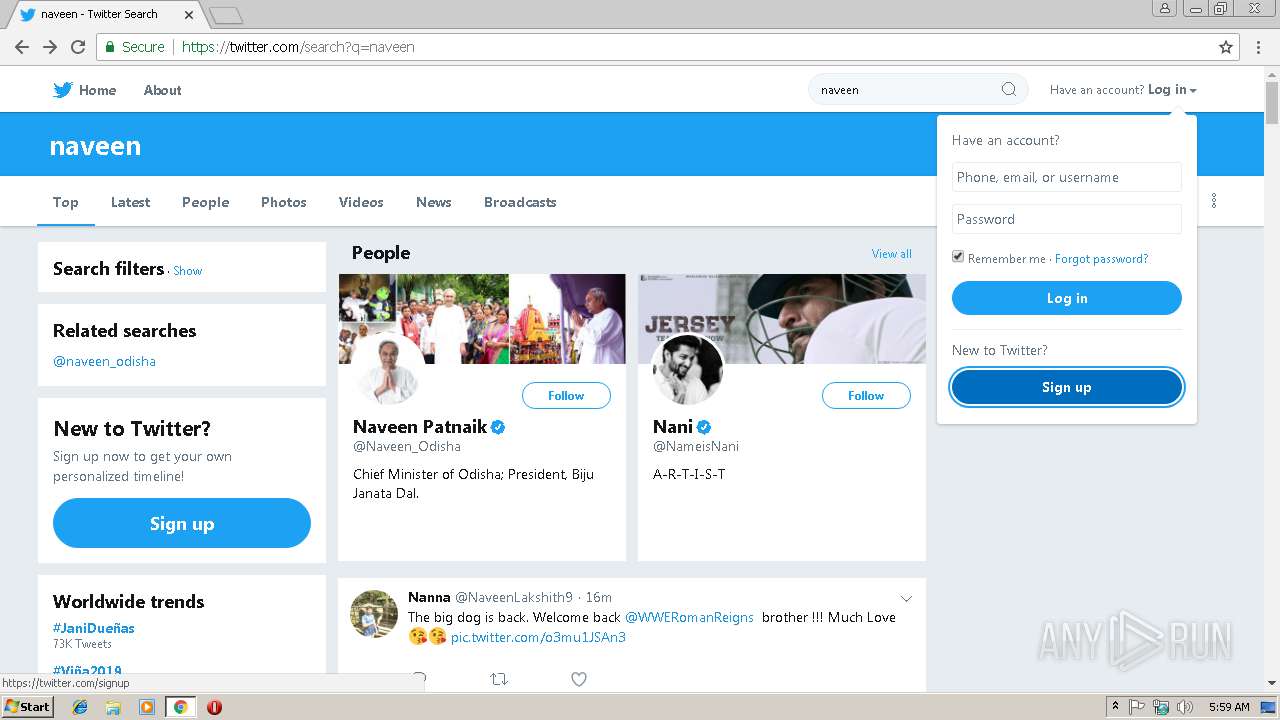Focus the Password field
The width and height of the screenshot is (1280, 720).
[1067, 219]
